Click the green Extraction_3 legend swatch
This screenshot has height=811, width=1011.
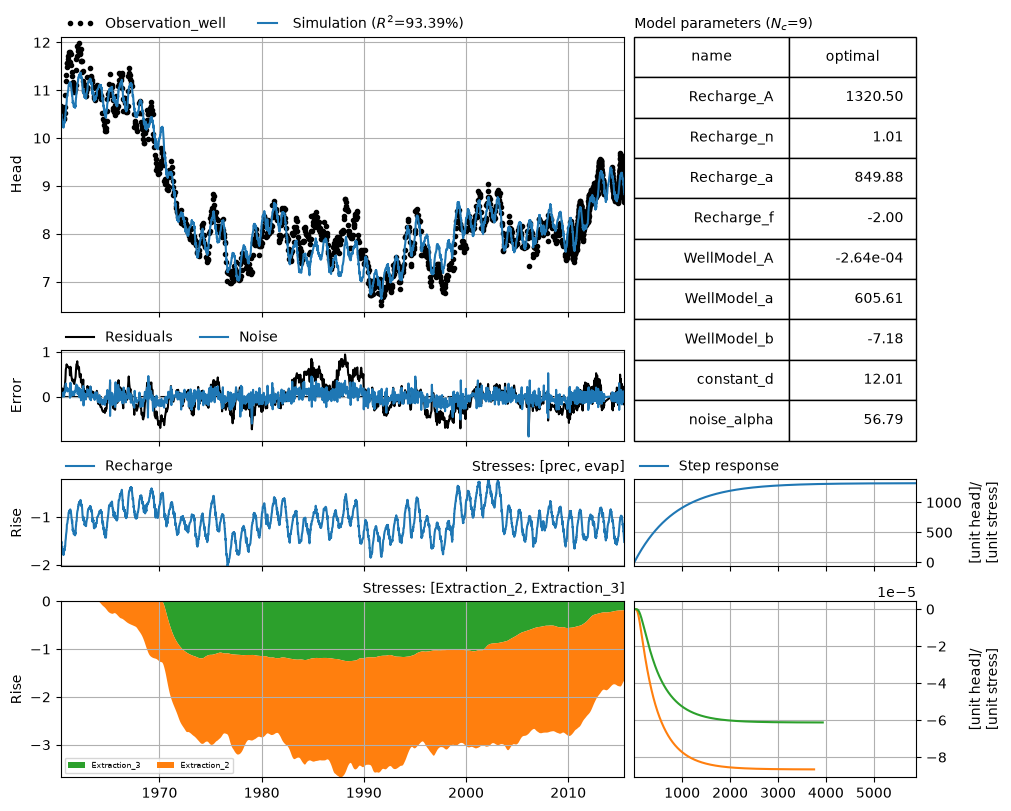(x=76, y=765)
